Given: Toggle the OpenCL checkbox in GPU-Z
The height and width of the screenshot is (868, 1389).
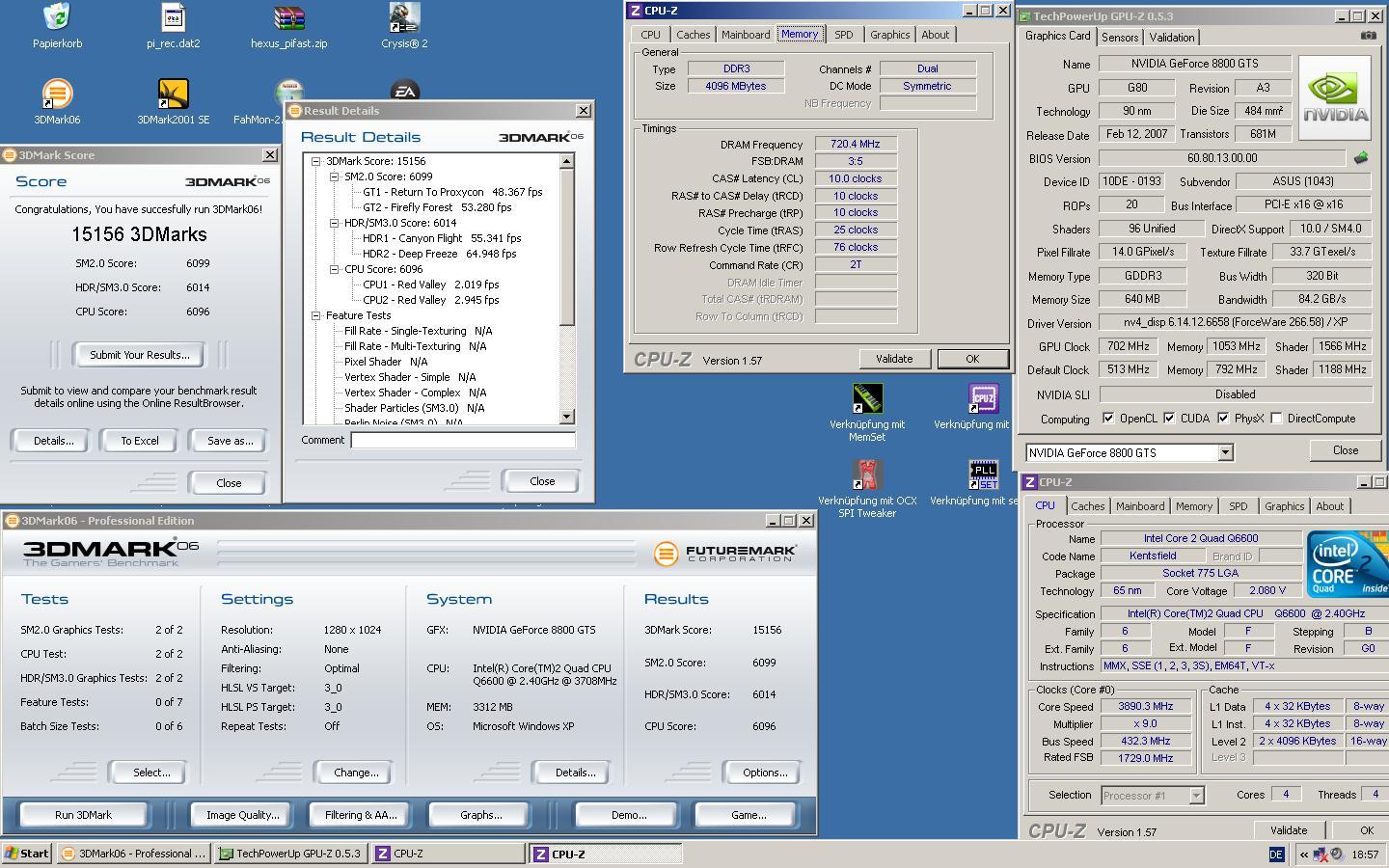Looking at the screenshot, I should [1108, 419].
